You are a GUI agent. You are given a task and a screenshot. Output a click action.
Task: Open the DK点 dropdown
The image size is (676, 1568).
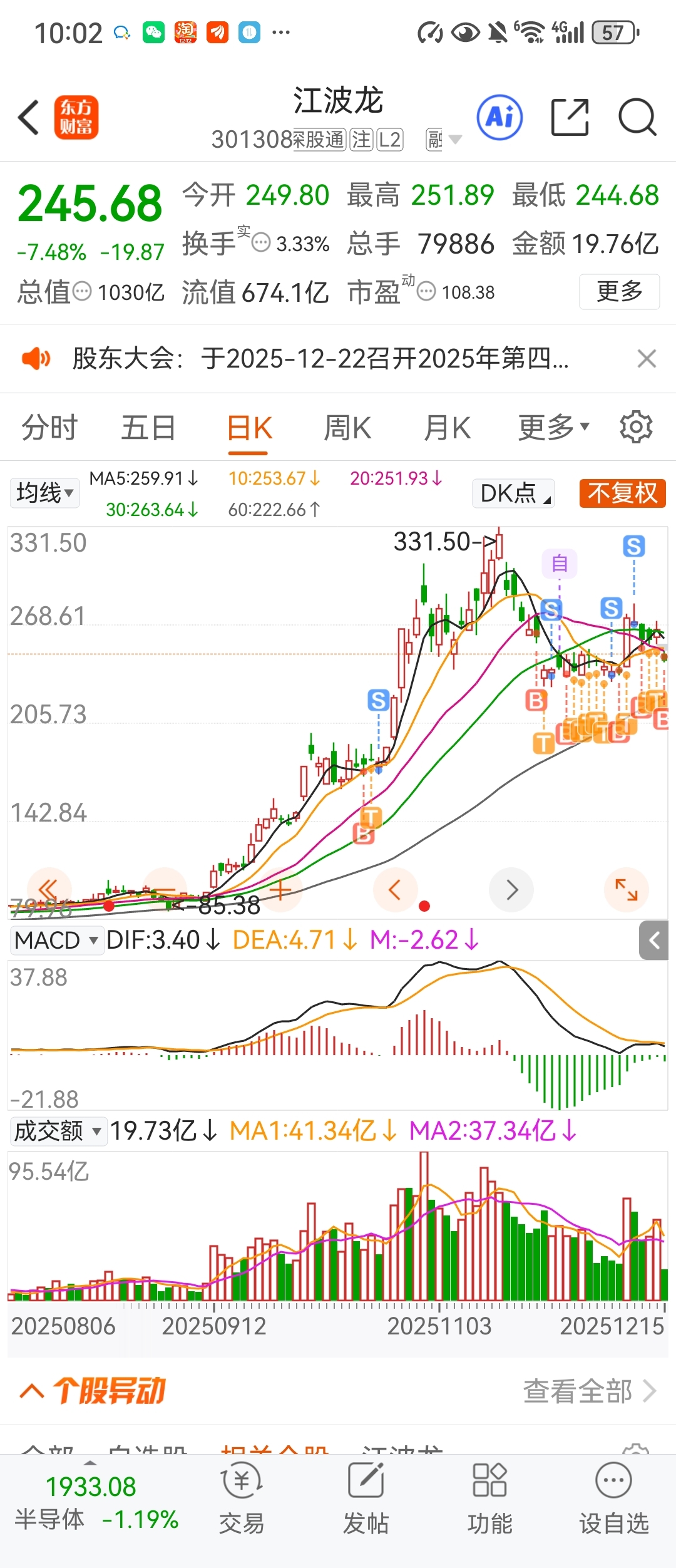point(514,493)
